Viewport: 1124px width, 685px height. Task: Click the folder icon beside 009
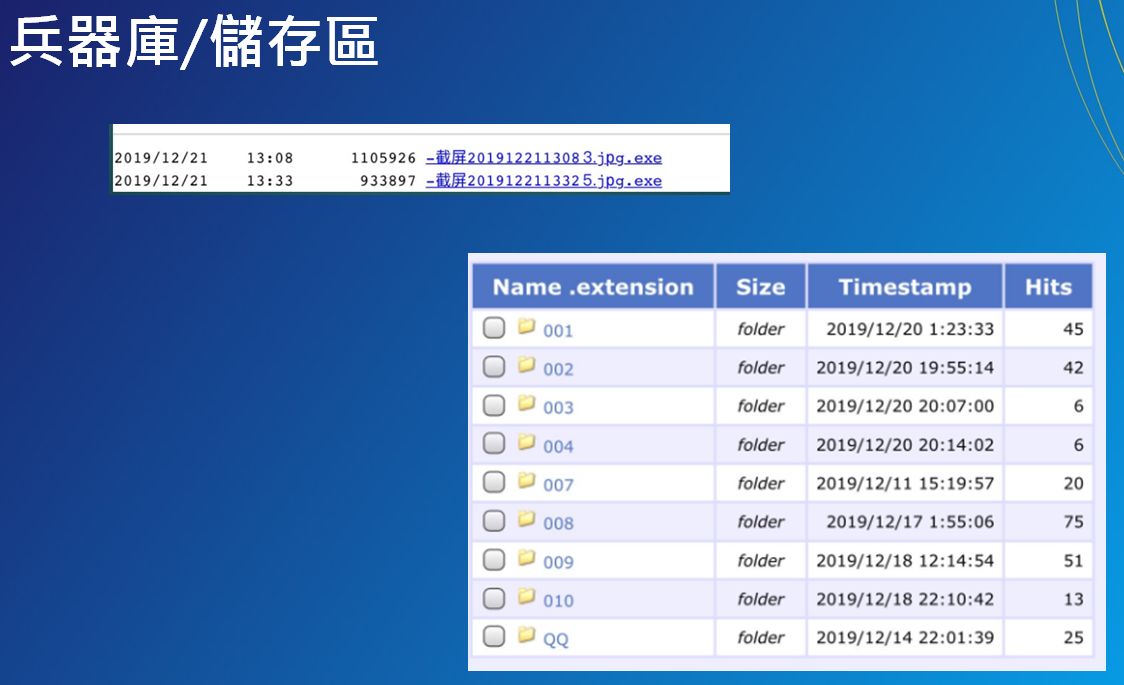coord(527,557)
